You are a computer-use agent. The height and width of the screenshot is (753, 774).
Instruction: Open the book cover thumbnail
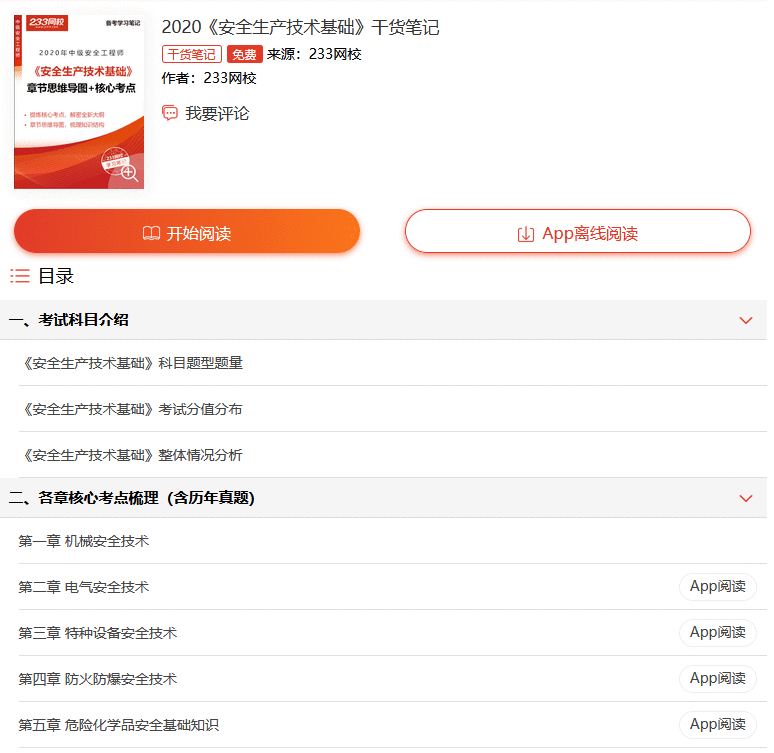coord(79,100)
